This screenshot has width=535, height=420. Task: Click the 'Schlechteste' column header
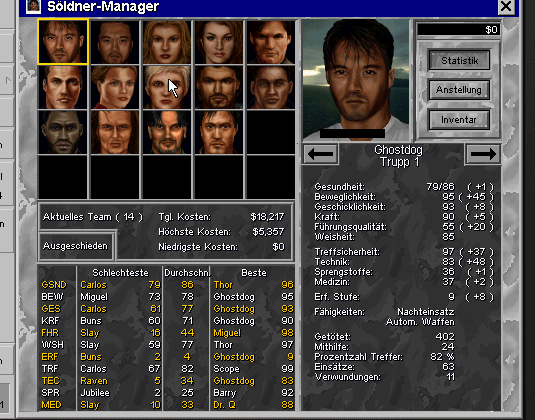tap(120, 273)
